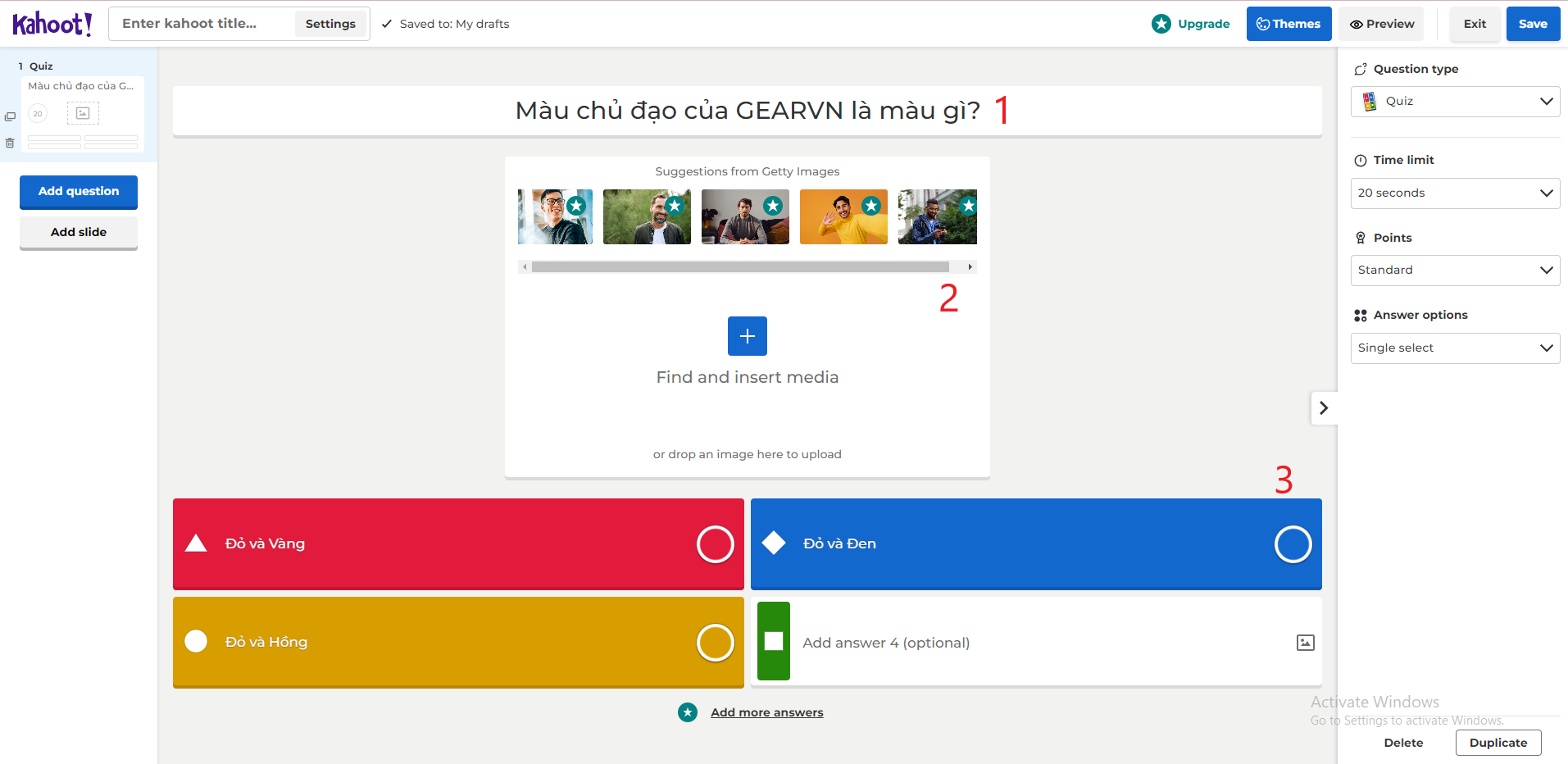Click right arrow of image suggestions scrollbar
Screen dimensions: 1568x764
point(970,267)
